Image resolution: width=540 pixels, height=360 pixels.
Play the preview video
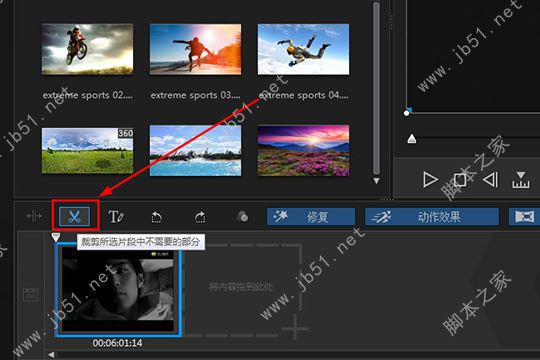[430, 180]
